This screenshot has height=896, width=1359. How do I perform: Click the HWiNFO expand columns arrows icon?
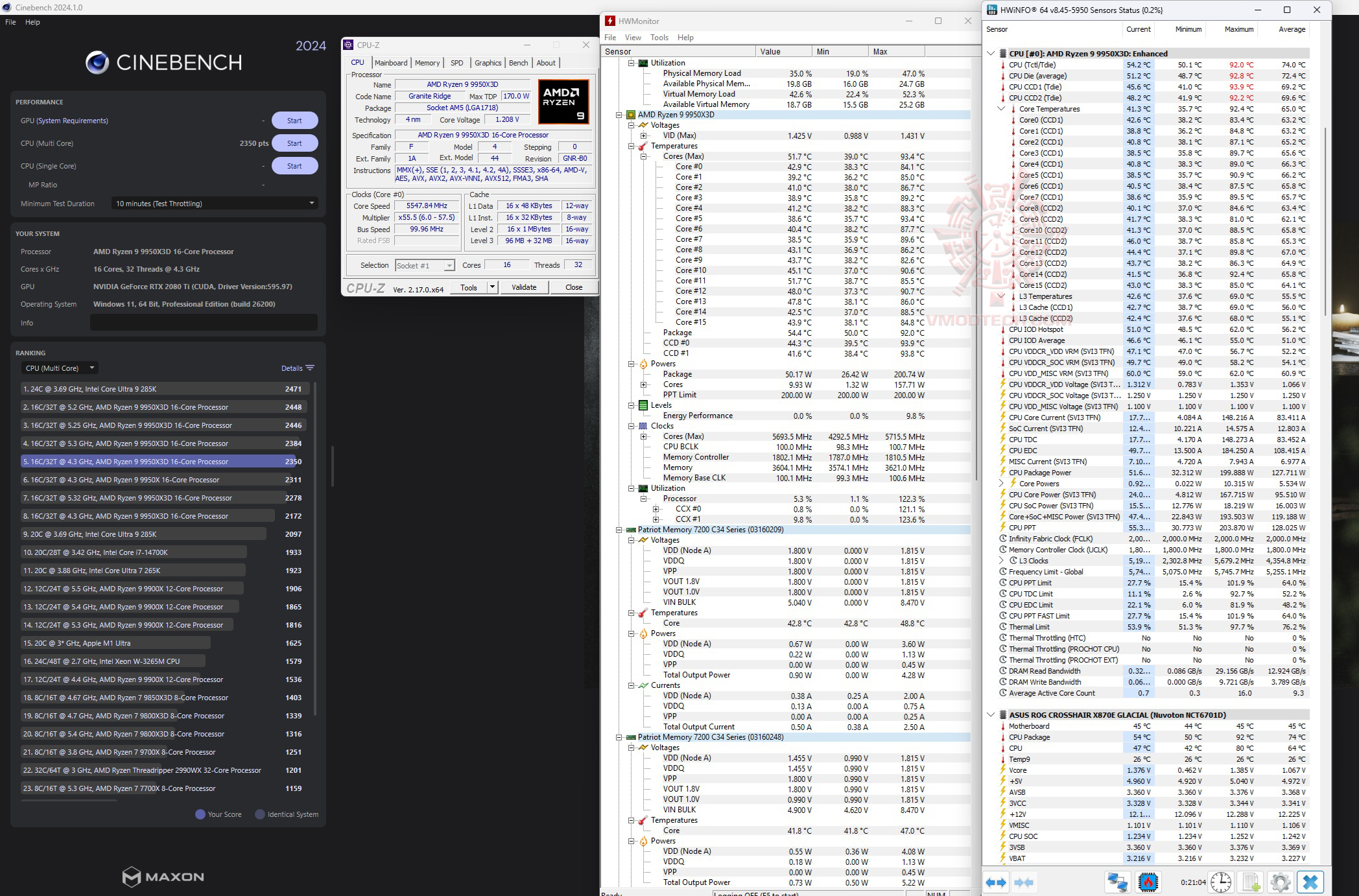tap(997, 882)
